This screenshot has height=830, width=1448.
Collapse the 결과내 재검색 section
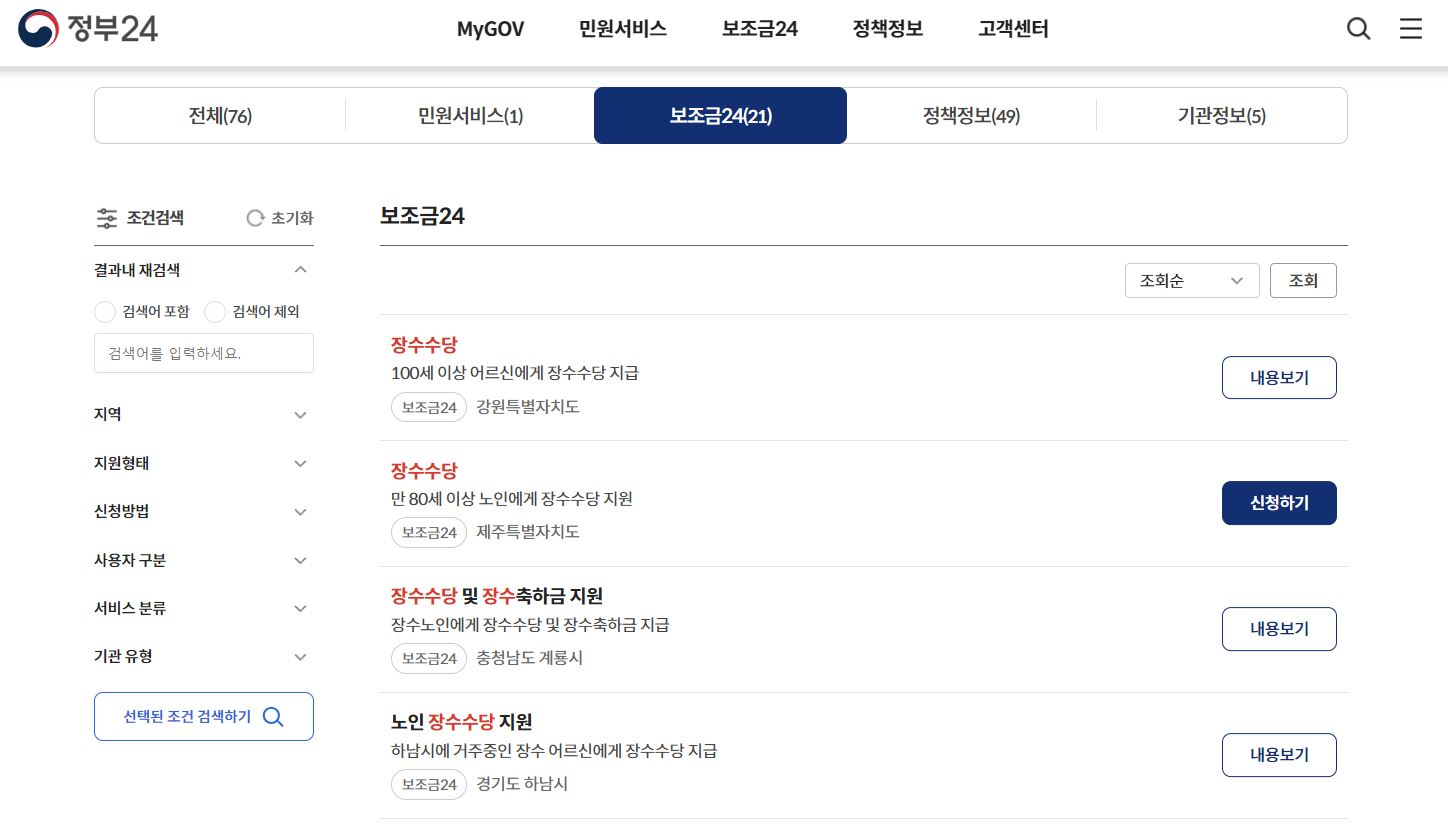click(x=300, y=270)
